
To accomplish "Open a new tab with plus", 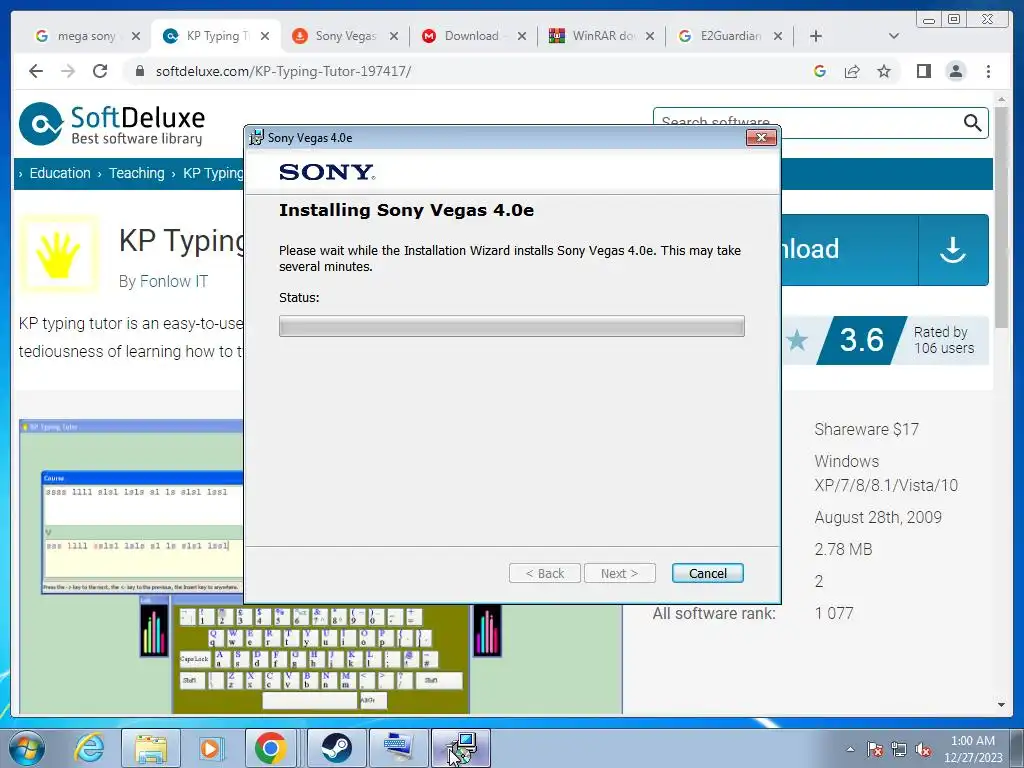I will tap(816, 36).
